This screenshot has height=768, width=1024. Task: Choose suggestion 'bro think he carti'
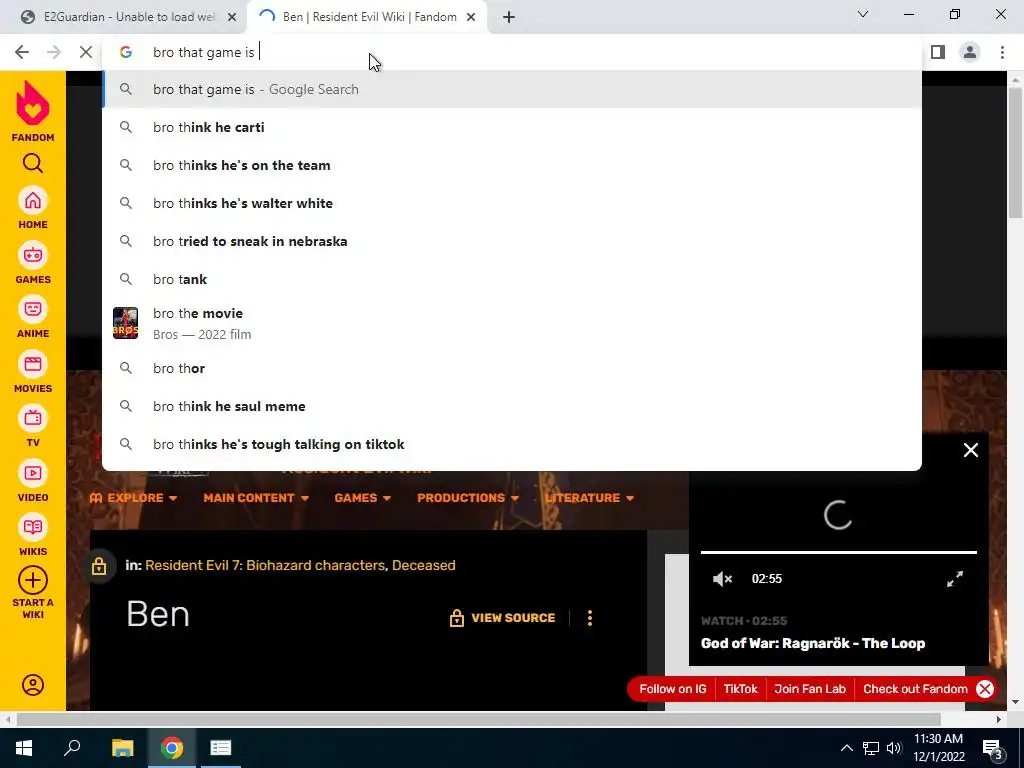click(x=512, y=127)
